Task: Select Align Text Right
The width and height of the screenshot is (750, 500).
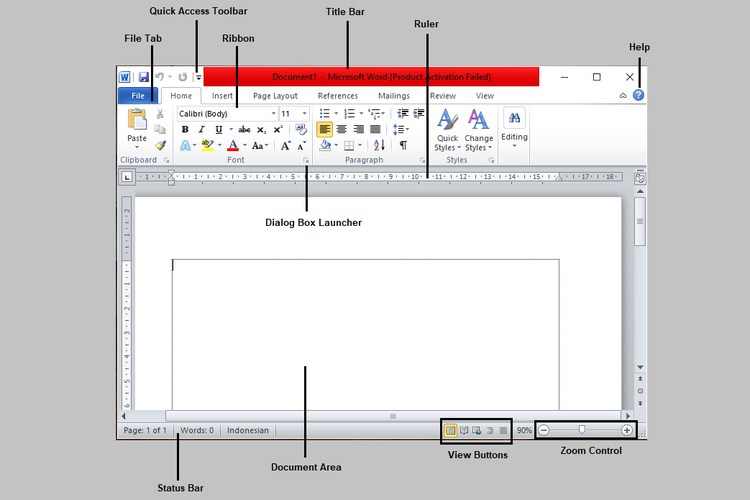Action: (358, 129)
